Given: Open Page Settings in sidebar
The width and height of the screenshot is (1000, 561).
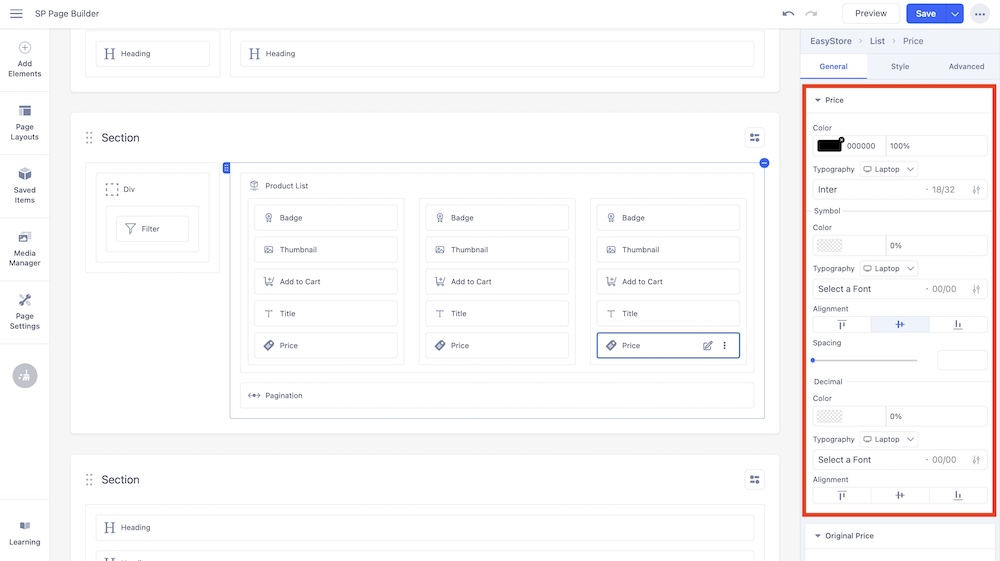Looking at the screenshot, I should click(x=25, y=311).
